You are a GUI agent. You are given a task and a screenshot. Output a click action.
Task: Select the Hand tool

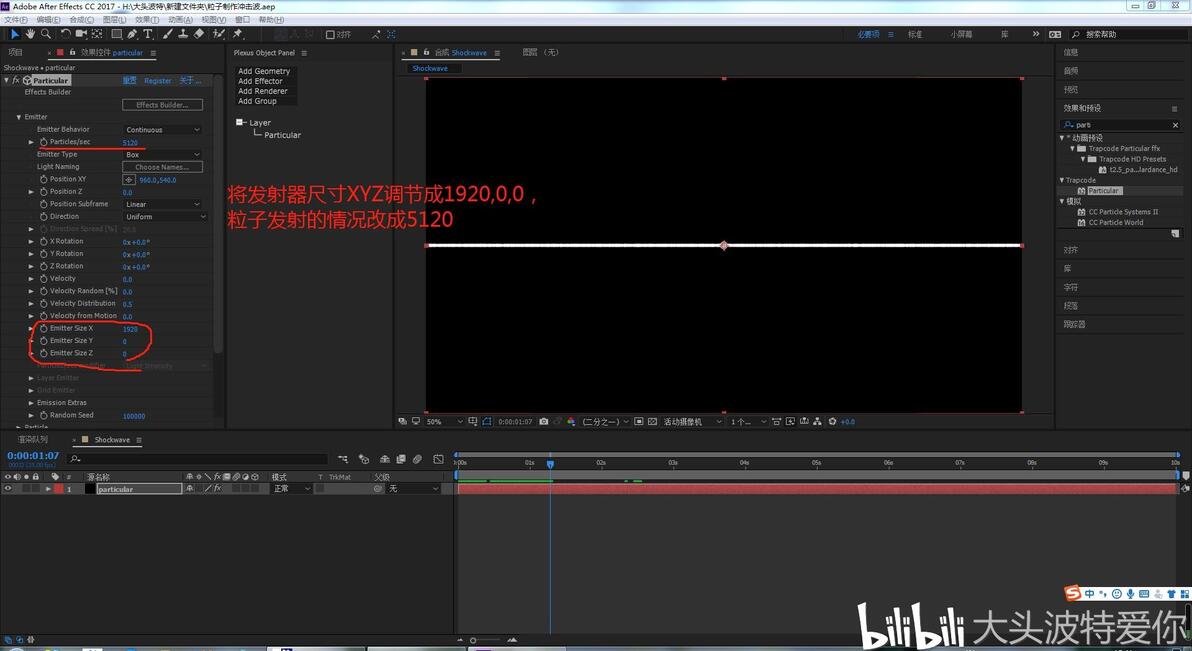point(30,34)
